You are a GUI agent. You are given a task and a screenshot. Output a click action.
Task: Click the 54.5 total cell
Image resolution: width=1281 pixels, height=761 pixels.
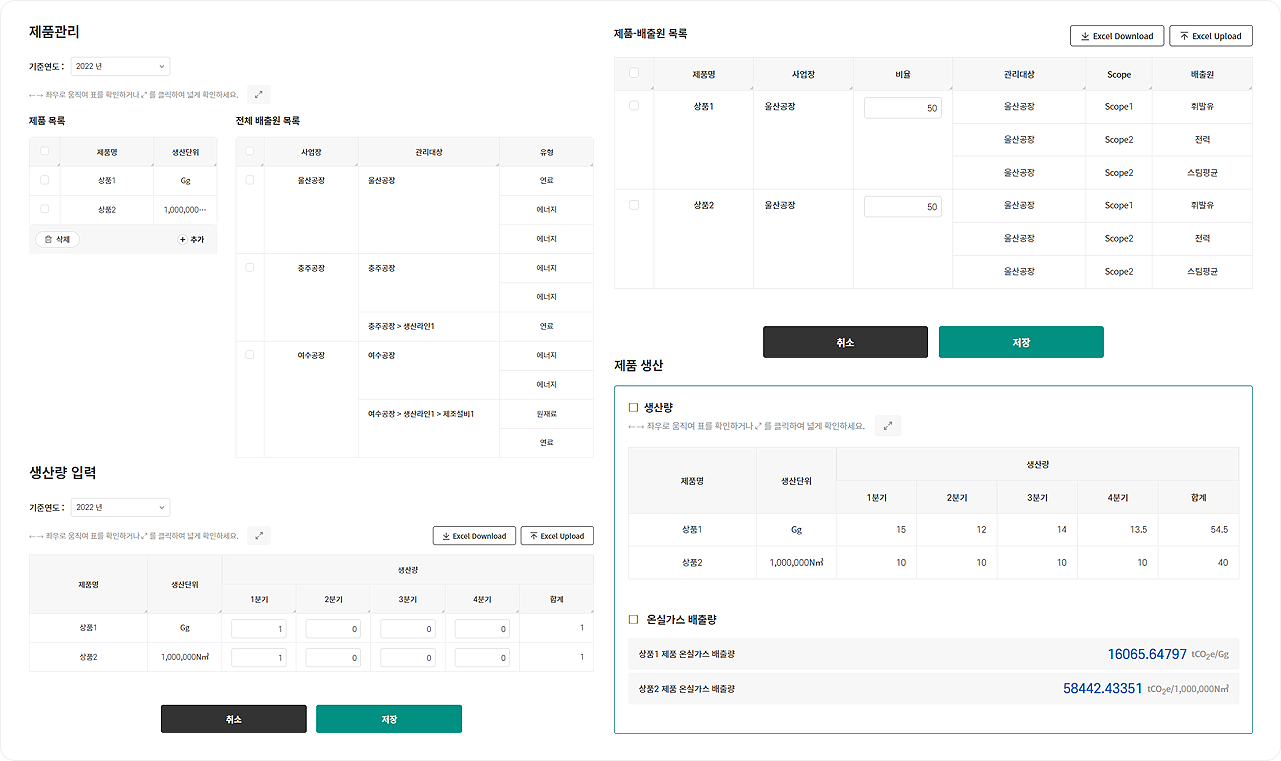[1198, 530]
